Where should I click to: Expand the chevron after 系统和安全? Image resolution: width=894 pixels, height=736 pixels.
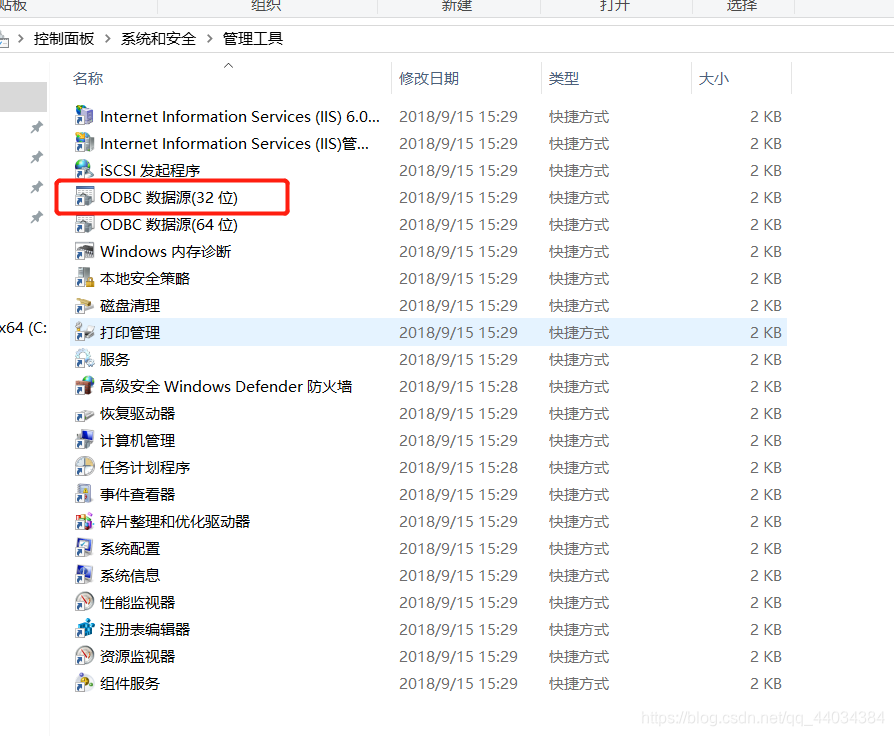[x=209, y=39]
